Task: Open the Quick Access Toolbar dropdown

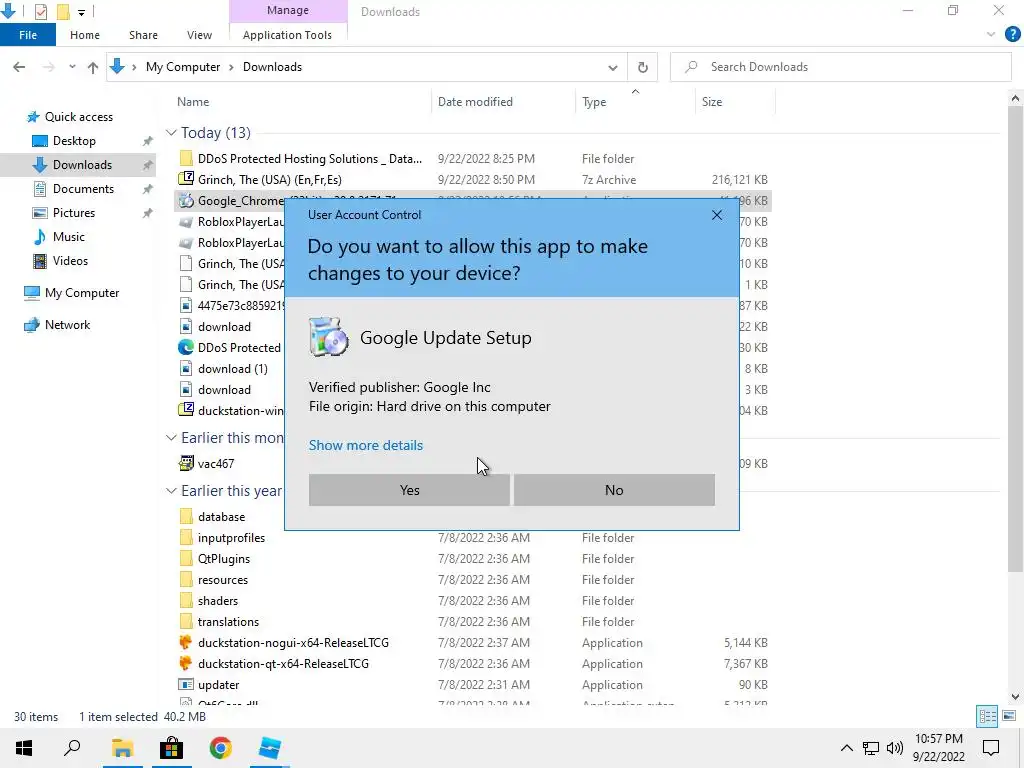Action: click(81, 12)
